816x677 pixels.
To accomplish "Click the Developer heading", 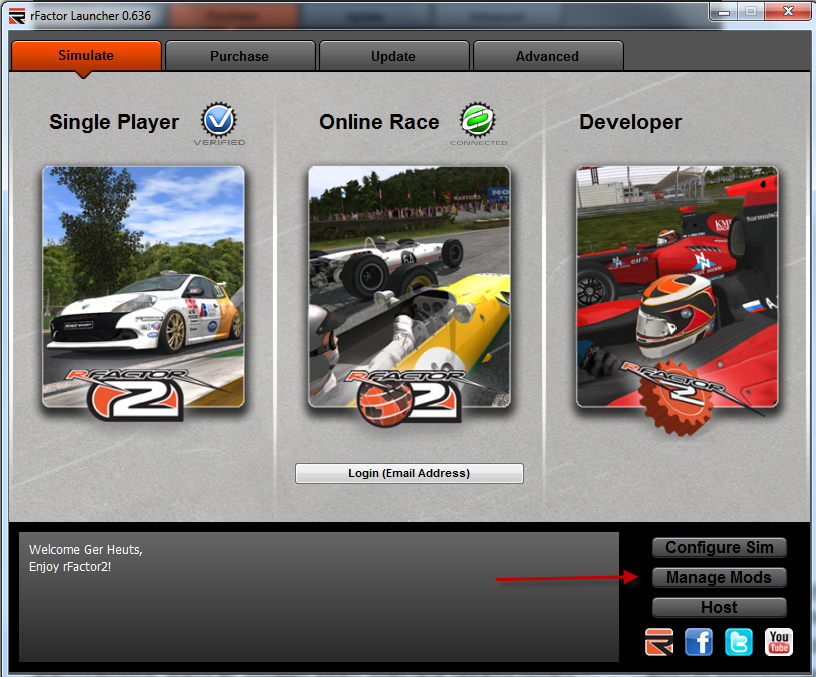I will 630,122.
